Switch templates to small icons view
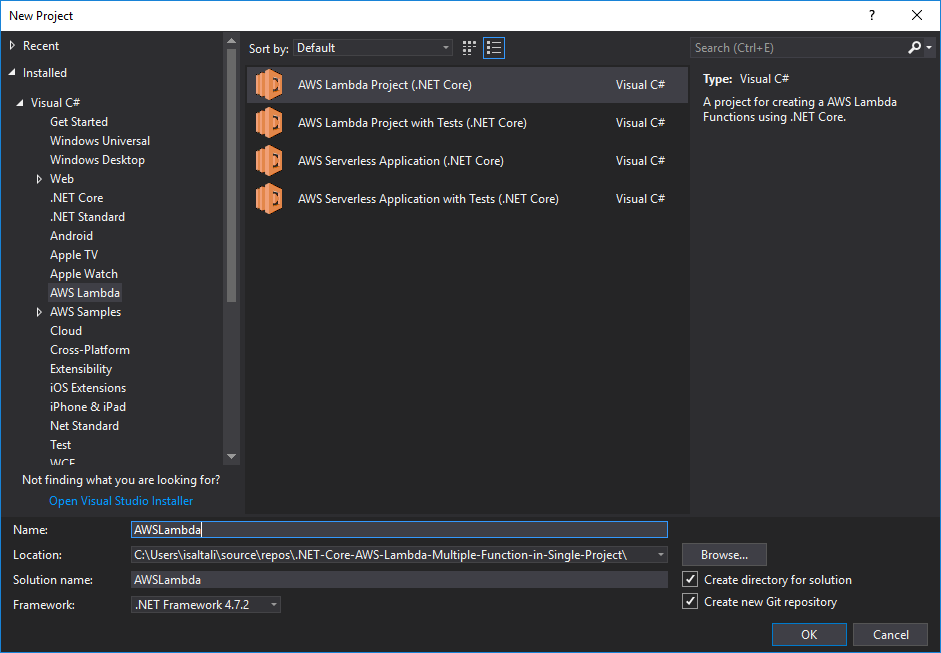This screenshot has width=941, height=653. coord(468,47)
